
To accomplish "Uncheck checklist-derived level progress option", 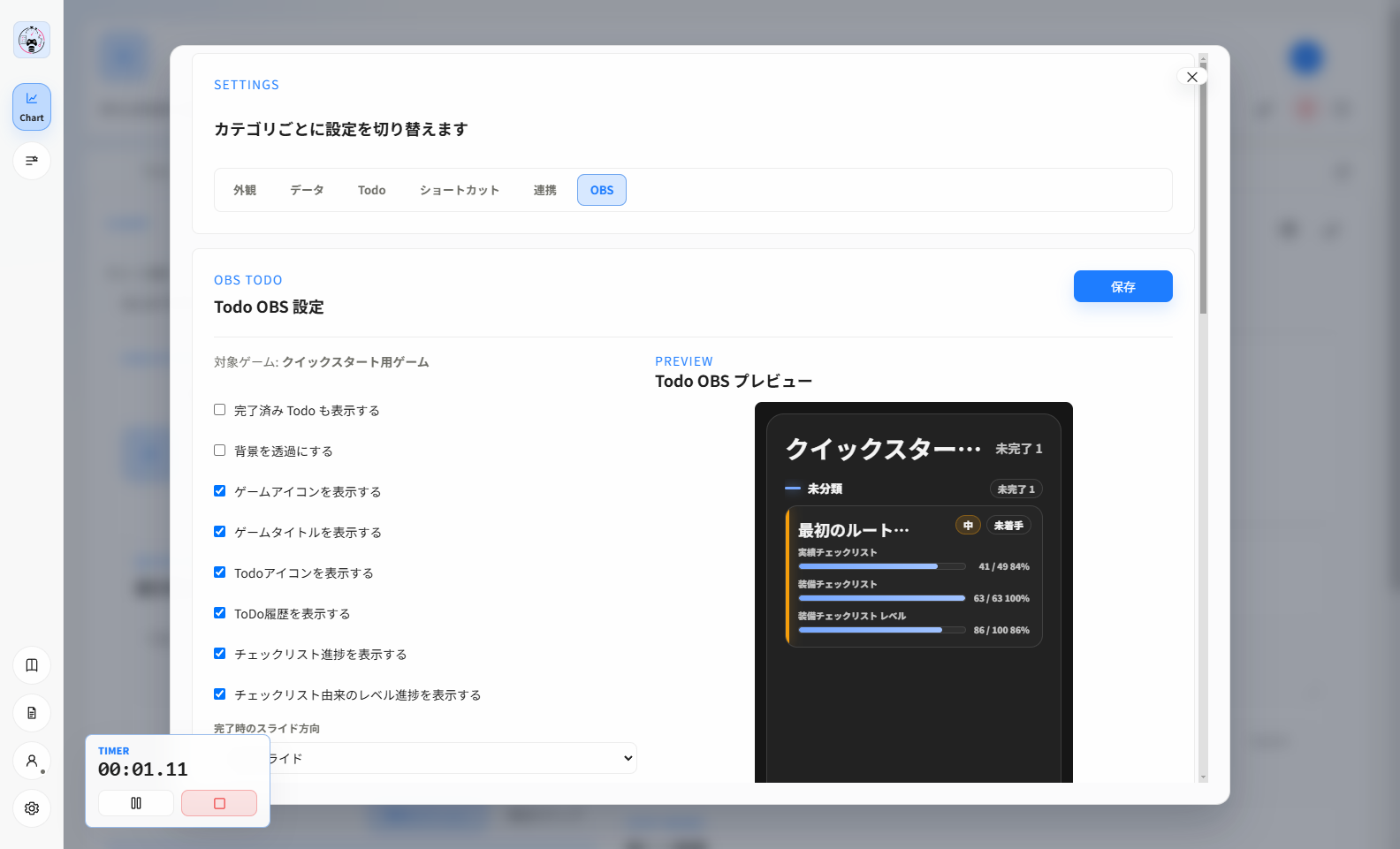I will pyautogui.click(x=219, y=694).
